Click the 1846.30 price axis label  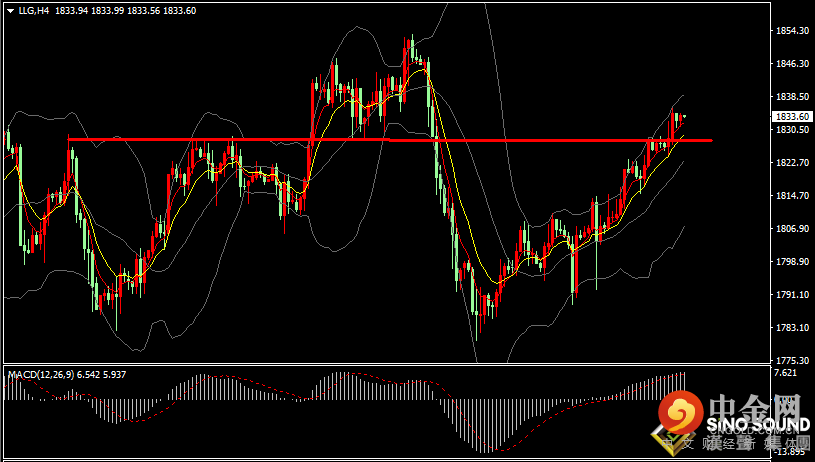pos(792,63)
